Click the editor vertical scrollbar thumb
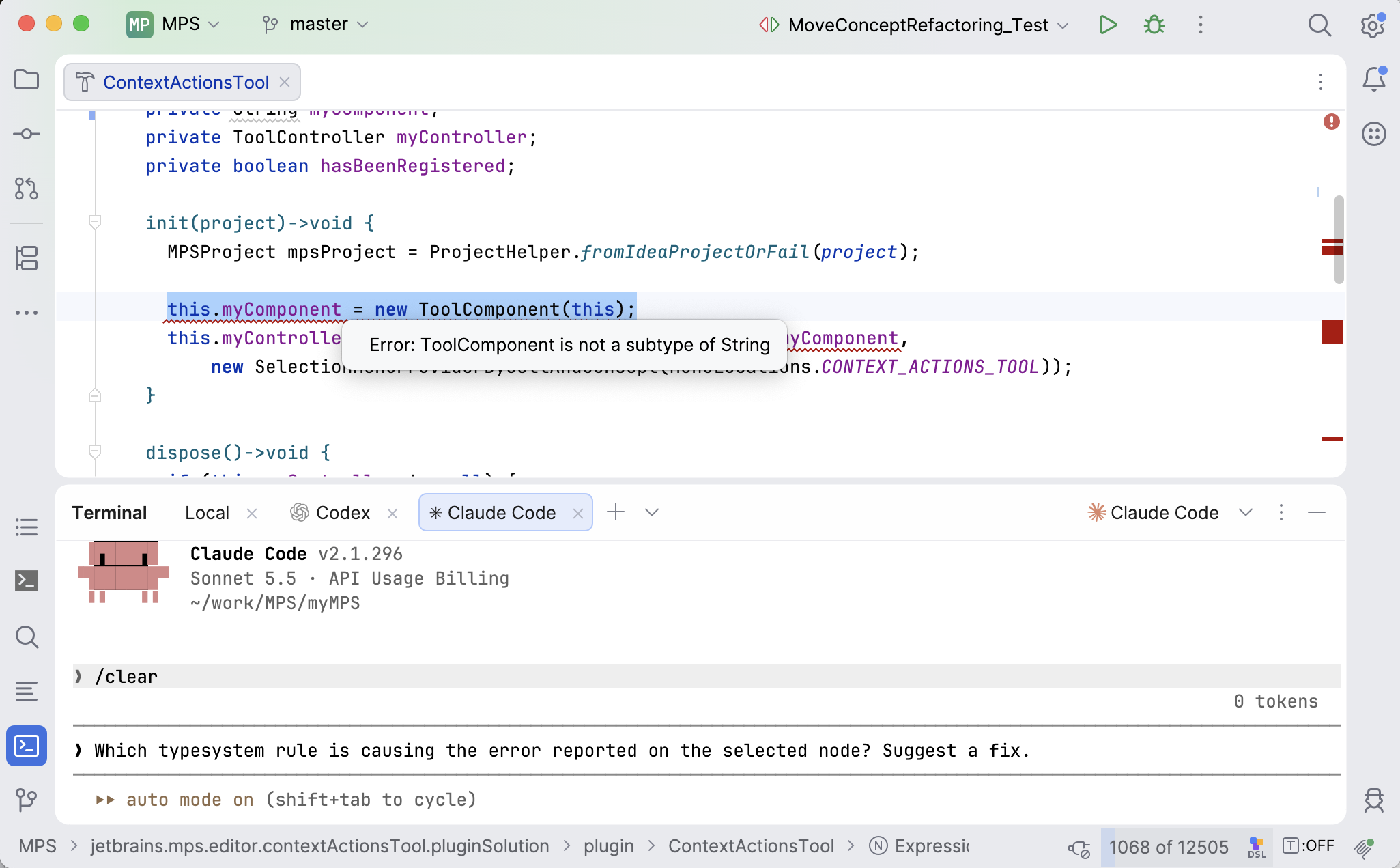The image size is (1400, 868). point(1339,240)
